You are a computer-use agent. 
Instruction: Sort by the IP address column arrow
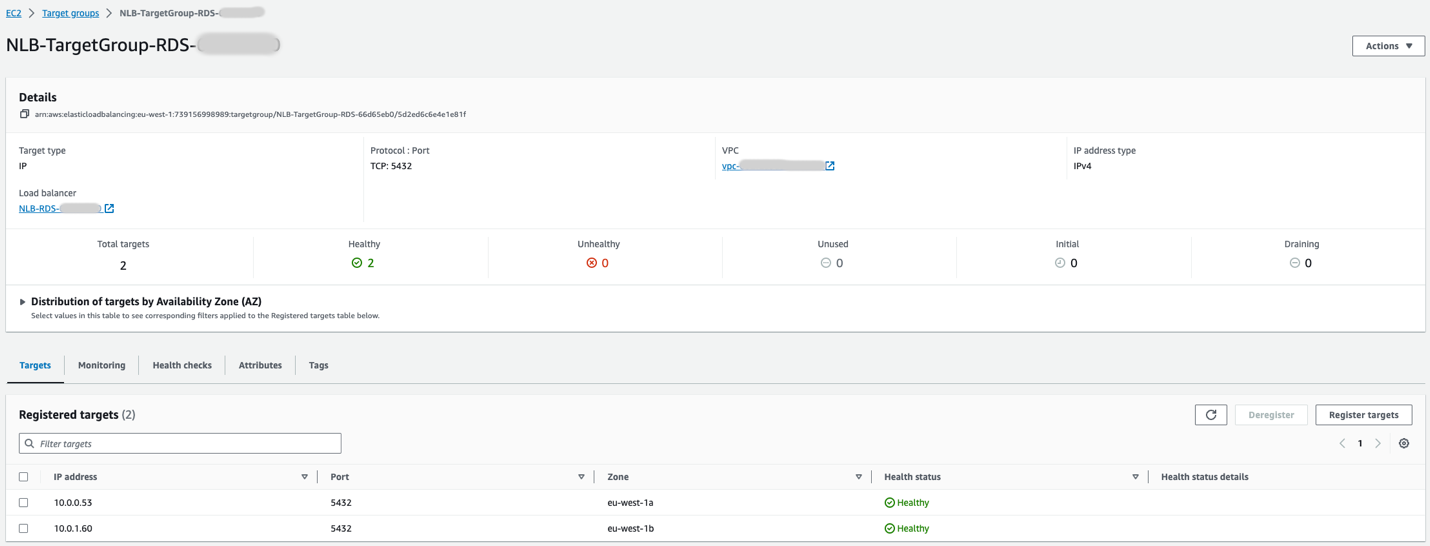pyautogui.click(x=305, y=477)
